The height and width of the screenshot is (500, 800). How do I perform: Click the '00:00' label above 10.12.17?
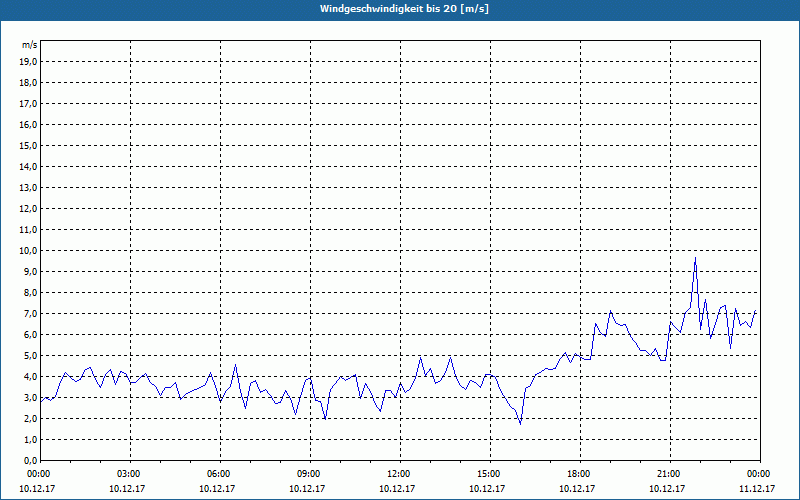coord(39,474)
